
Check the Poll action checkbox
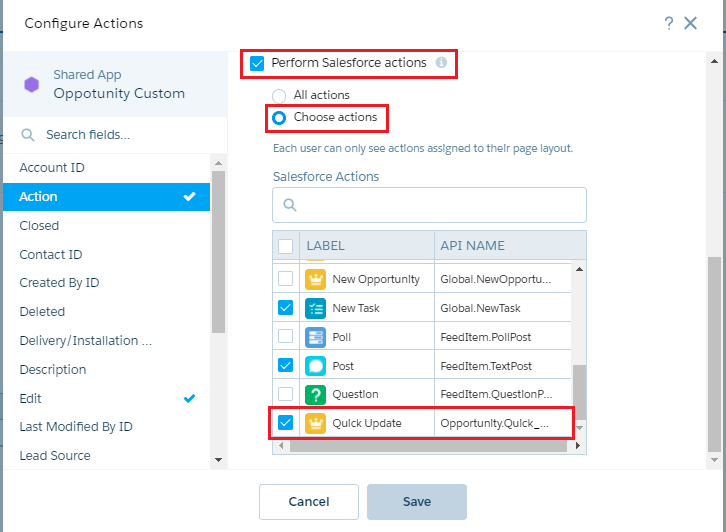click(x=285, y=336)
